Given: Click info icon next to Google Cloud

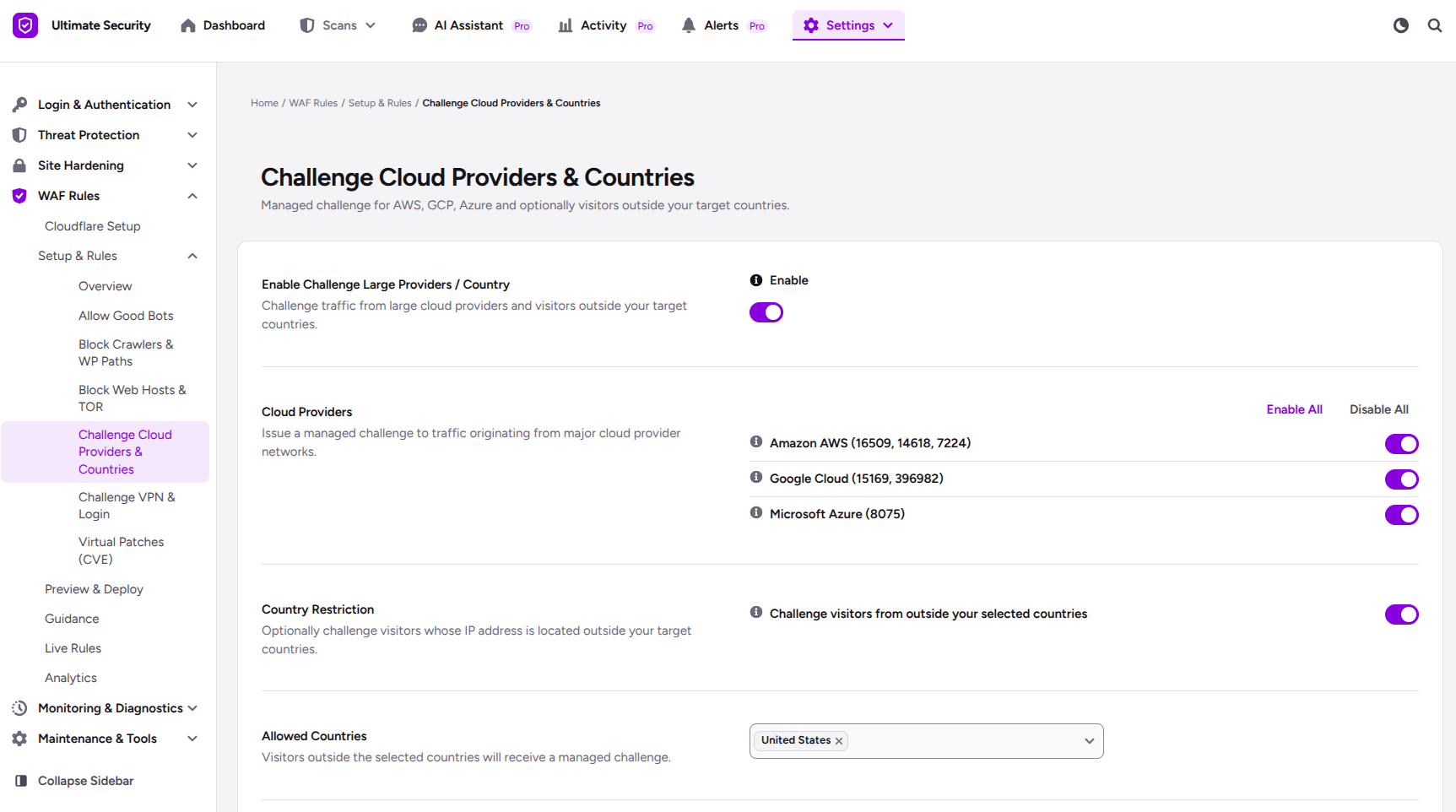Looking at the screenshot, I should 756,477.
